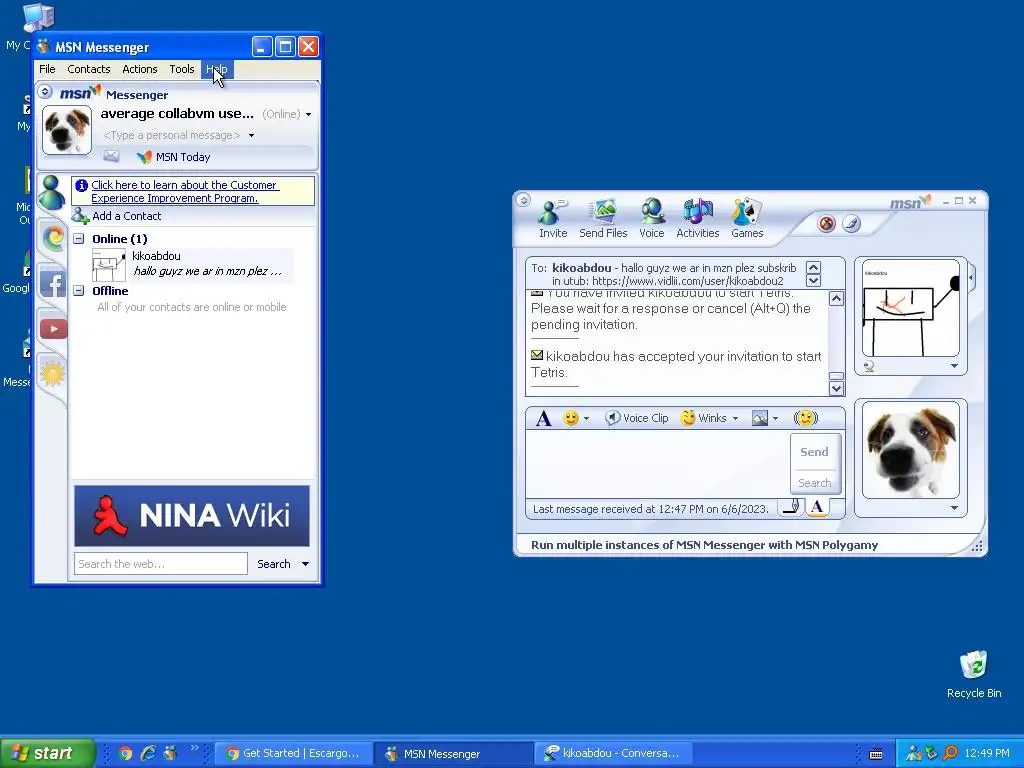
Task: Open the weather sun sidebar tab
Action: coord(53,374)
